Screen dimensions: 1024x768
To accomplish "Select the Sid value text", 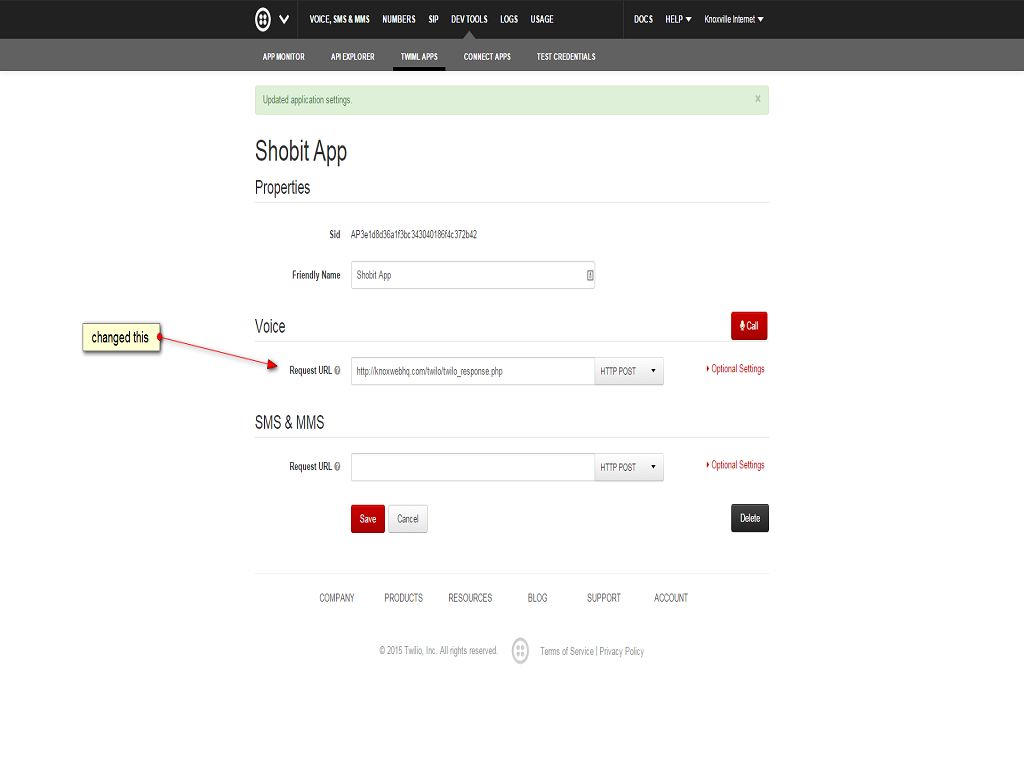I will tap(413, 234).
